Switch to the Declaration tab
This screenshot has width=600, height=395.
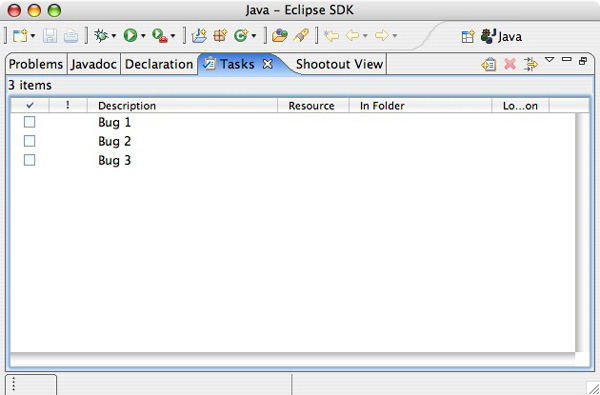coord(159,64)
